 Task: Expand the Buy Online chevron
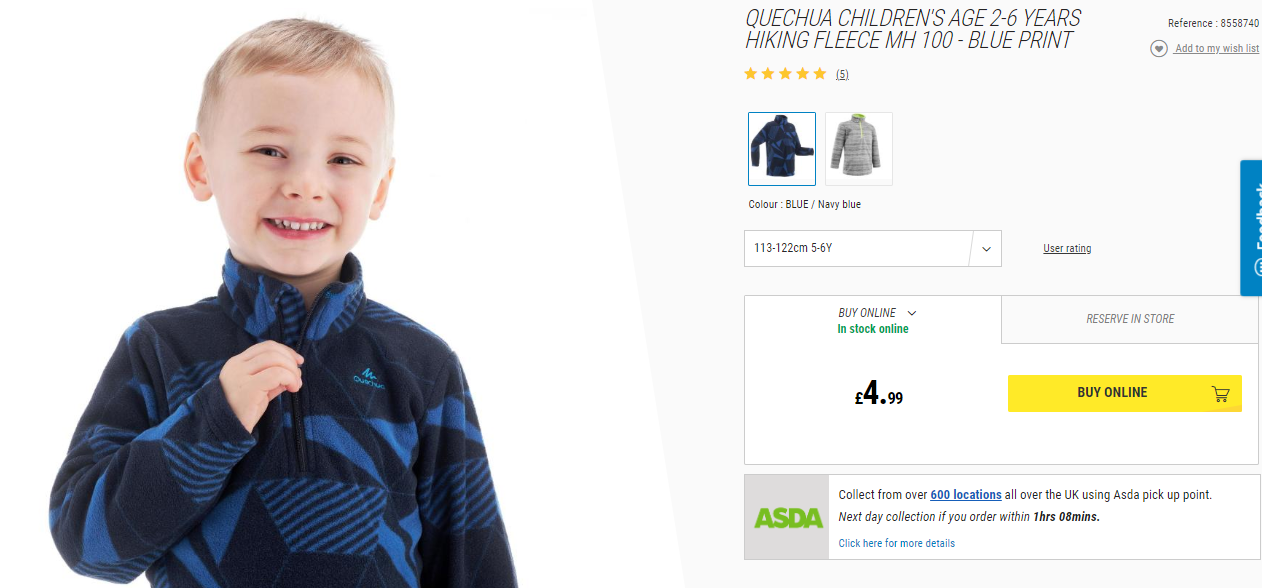[x=911, y=313]
